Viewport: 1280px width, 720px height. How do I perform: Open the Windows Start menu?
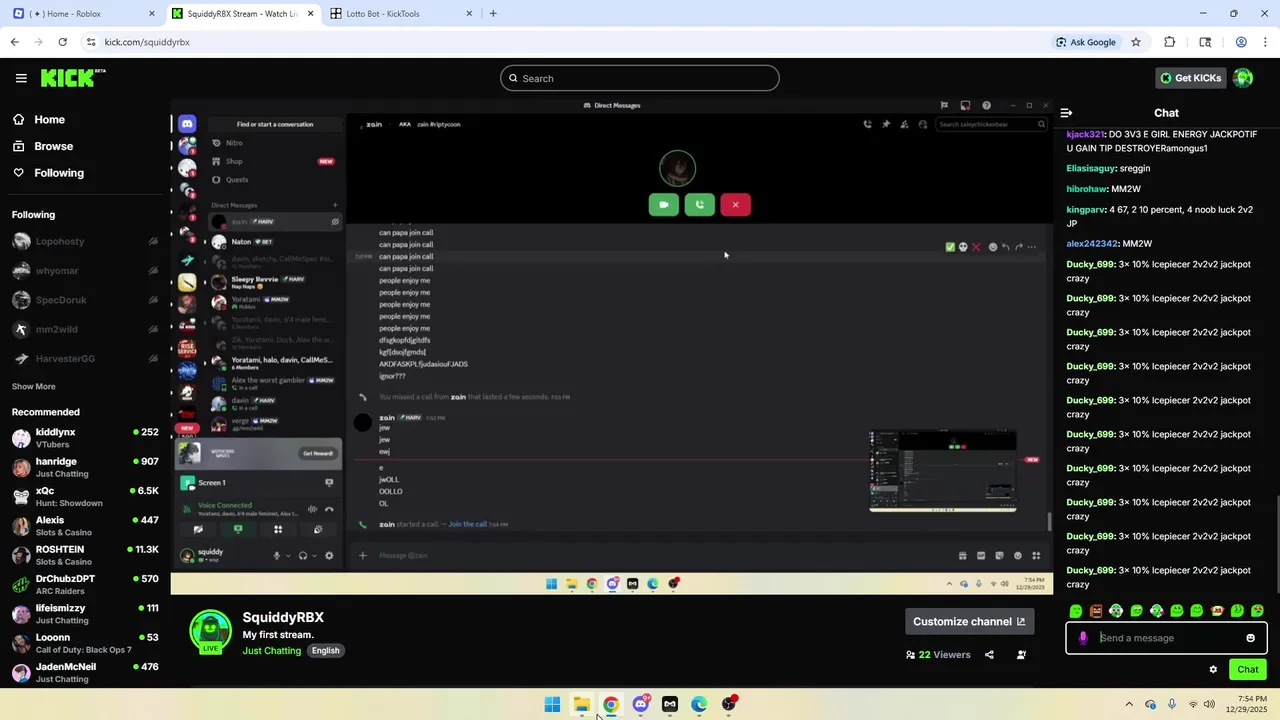pos(552,704)
